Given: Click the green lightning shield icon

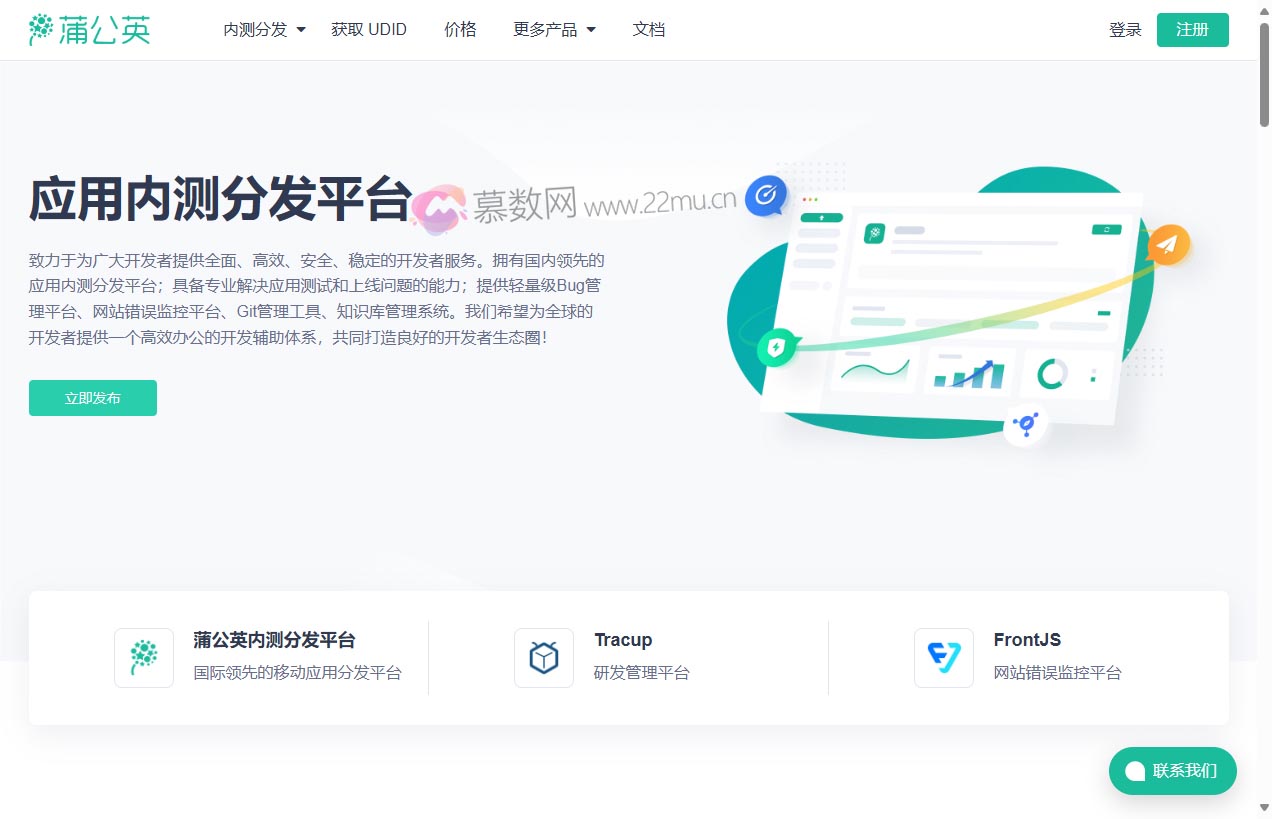Looking at the screenshot, I should click(777, 347).
